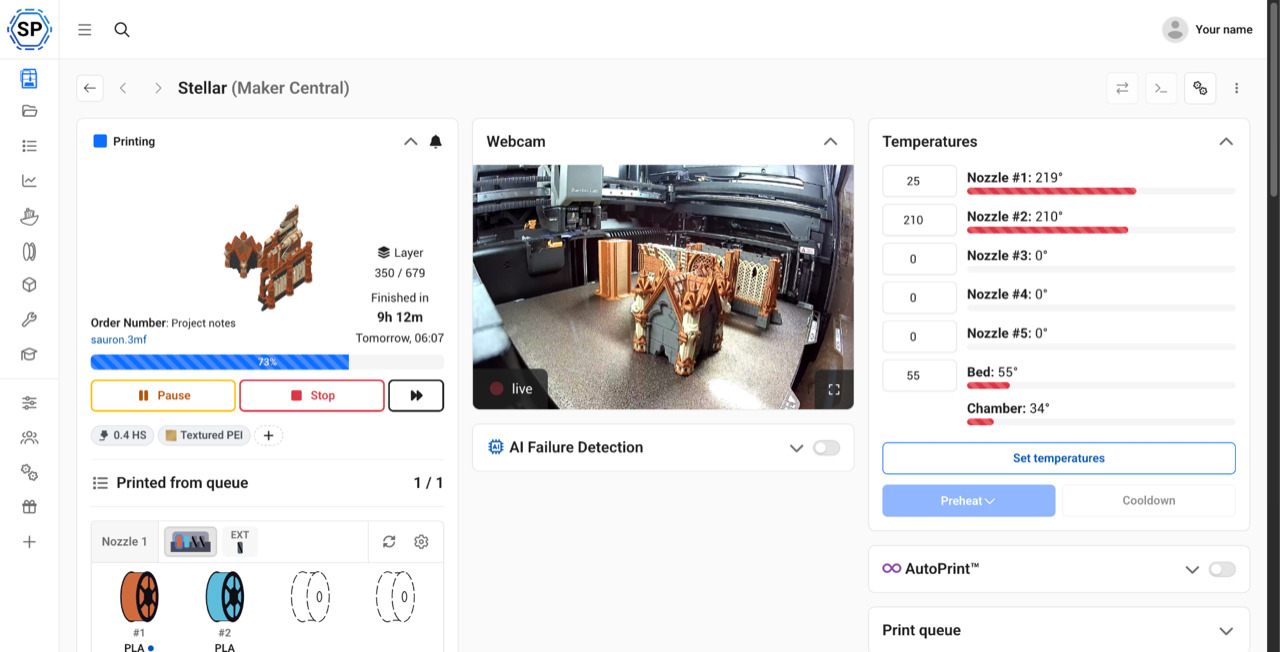
Task: Open the user account menu Your name
Action: coord(1208,30)
